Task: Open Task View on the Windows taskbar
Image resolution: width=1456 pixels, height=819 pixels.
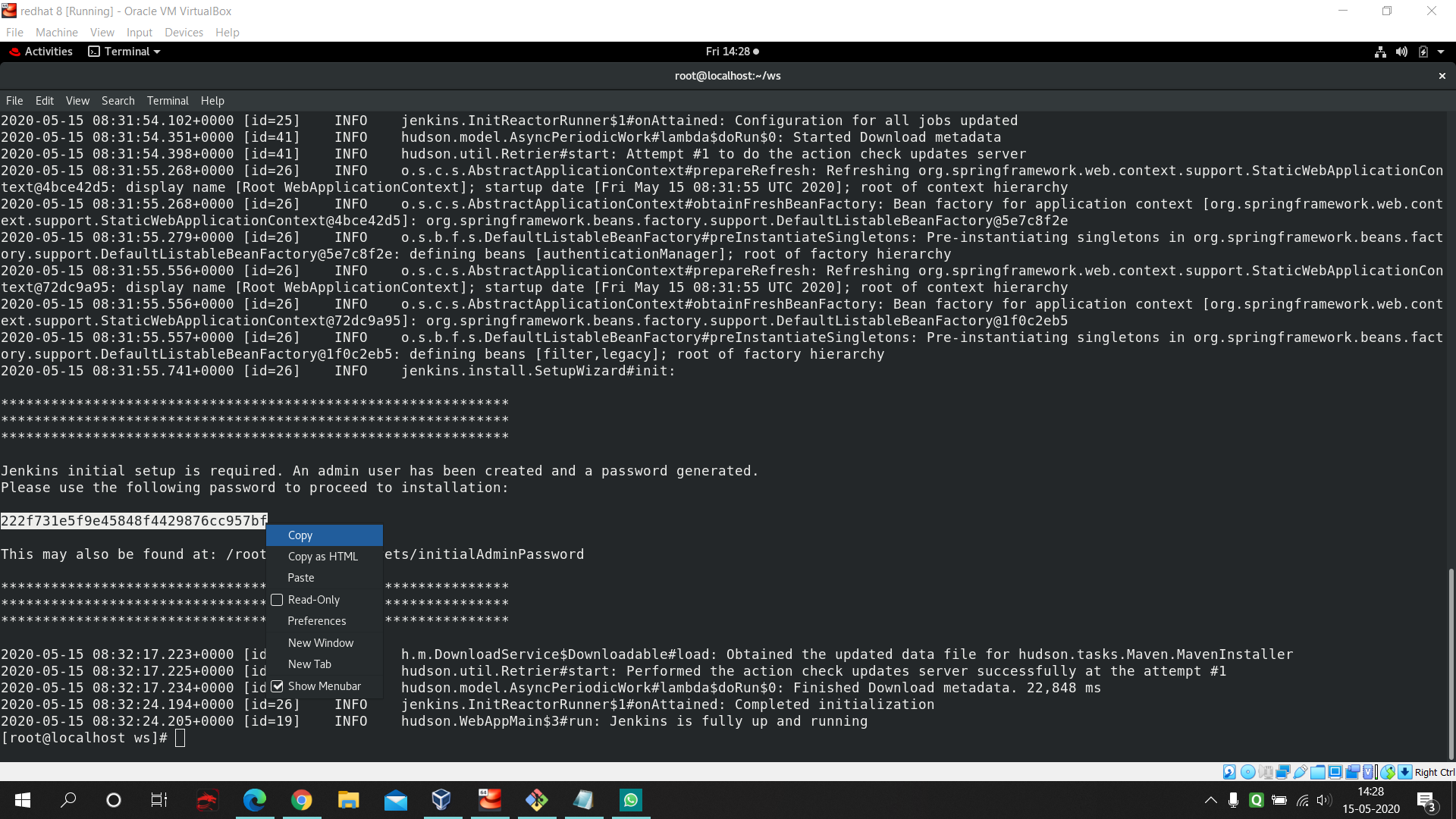Action: click(x=159, y=800)
